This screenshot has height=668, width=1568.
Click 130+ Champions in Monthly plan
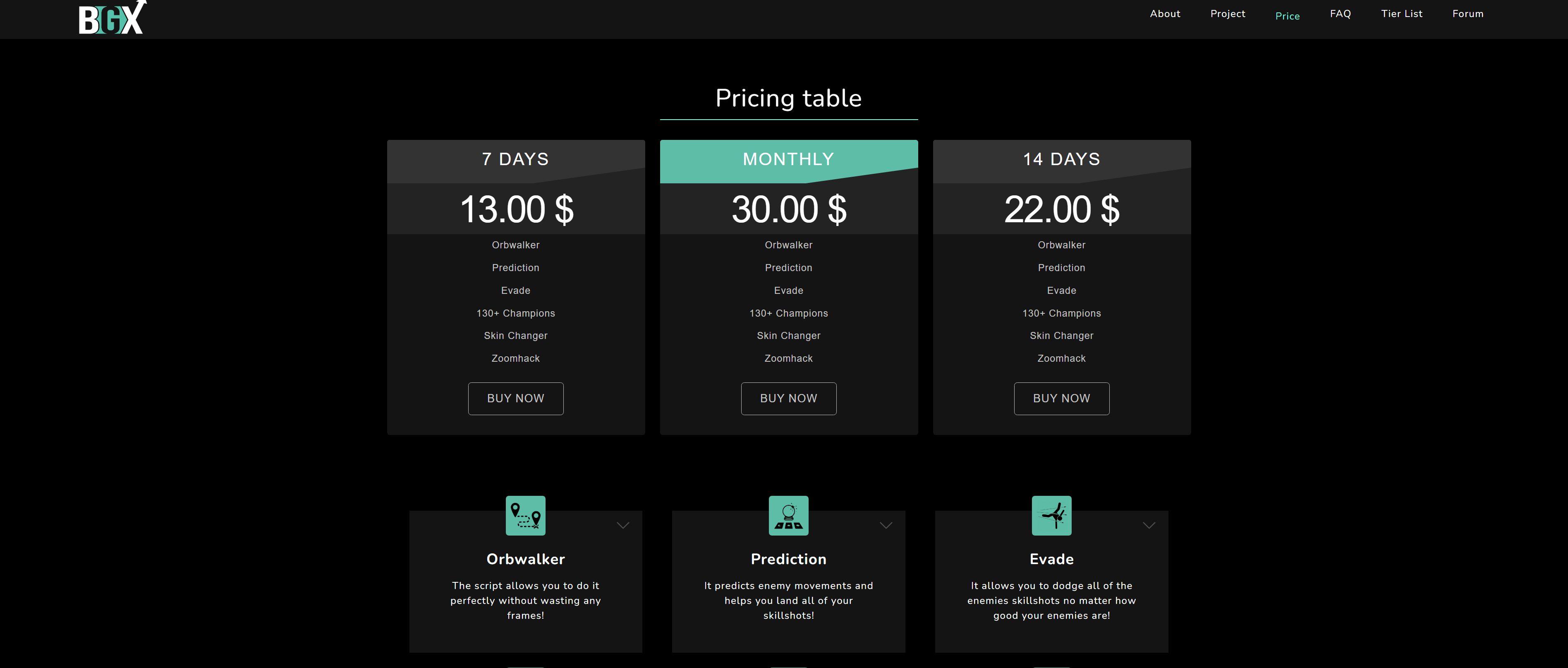(788, 313)
